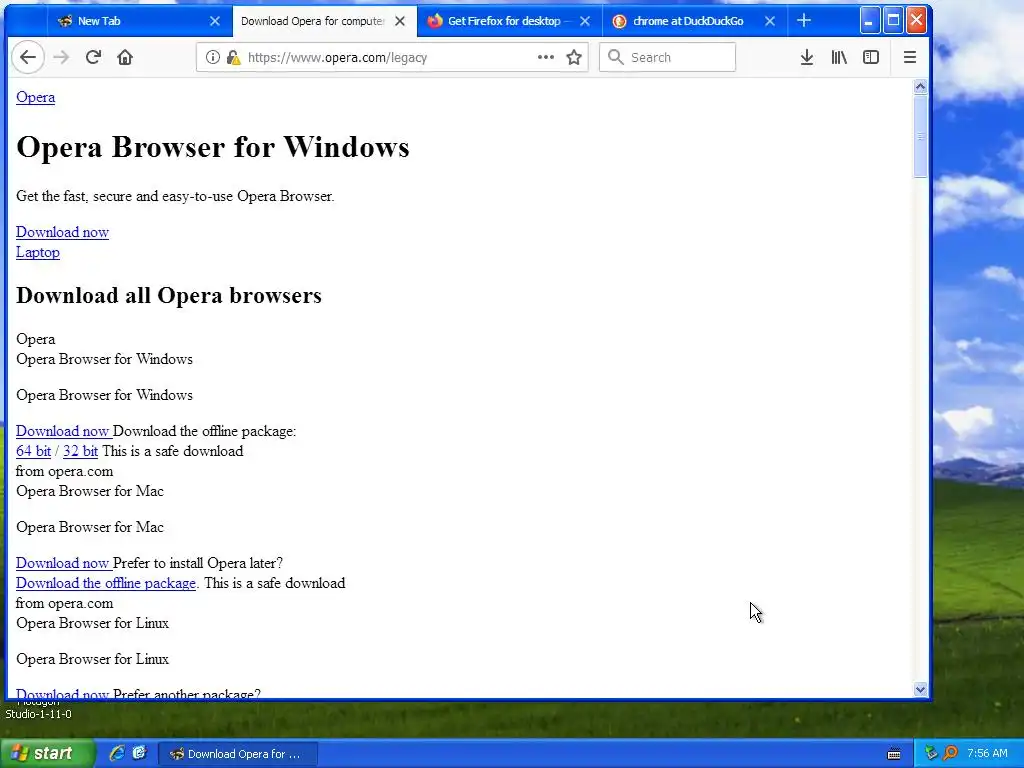Toggle the sidebar icon

871,57
